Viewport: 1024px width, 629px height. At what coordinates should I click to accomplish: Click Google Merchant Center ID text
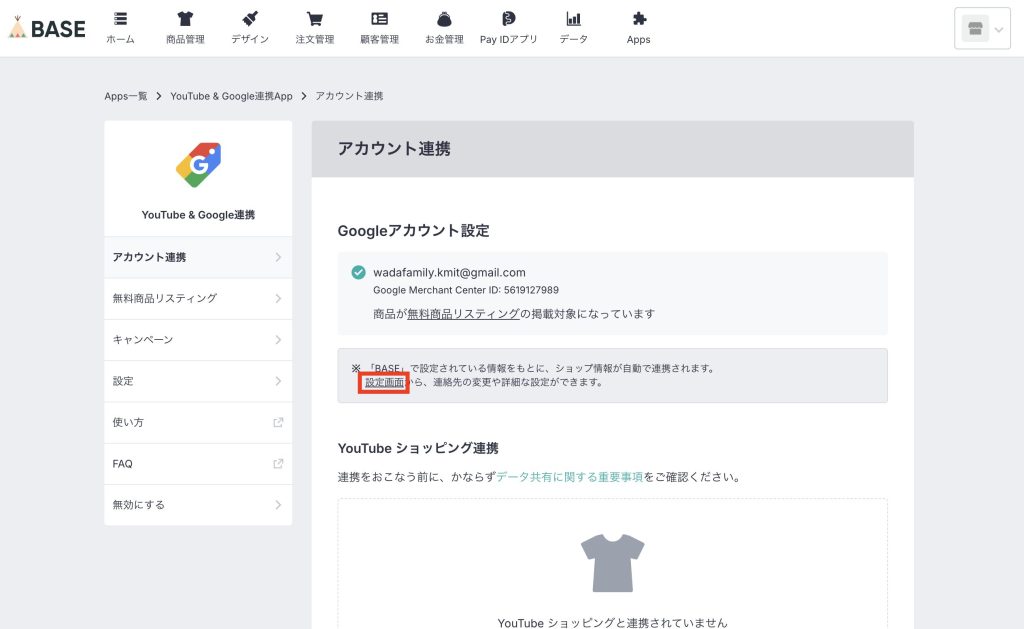pyautogui.click(x=466, y=290)
